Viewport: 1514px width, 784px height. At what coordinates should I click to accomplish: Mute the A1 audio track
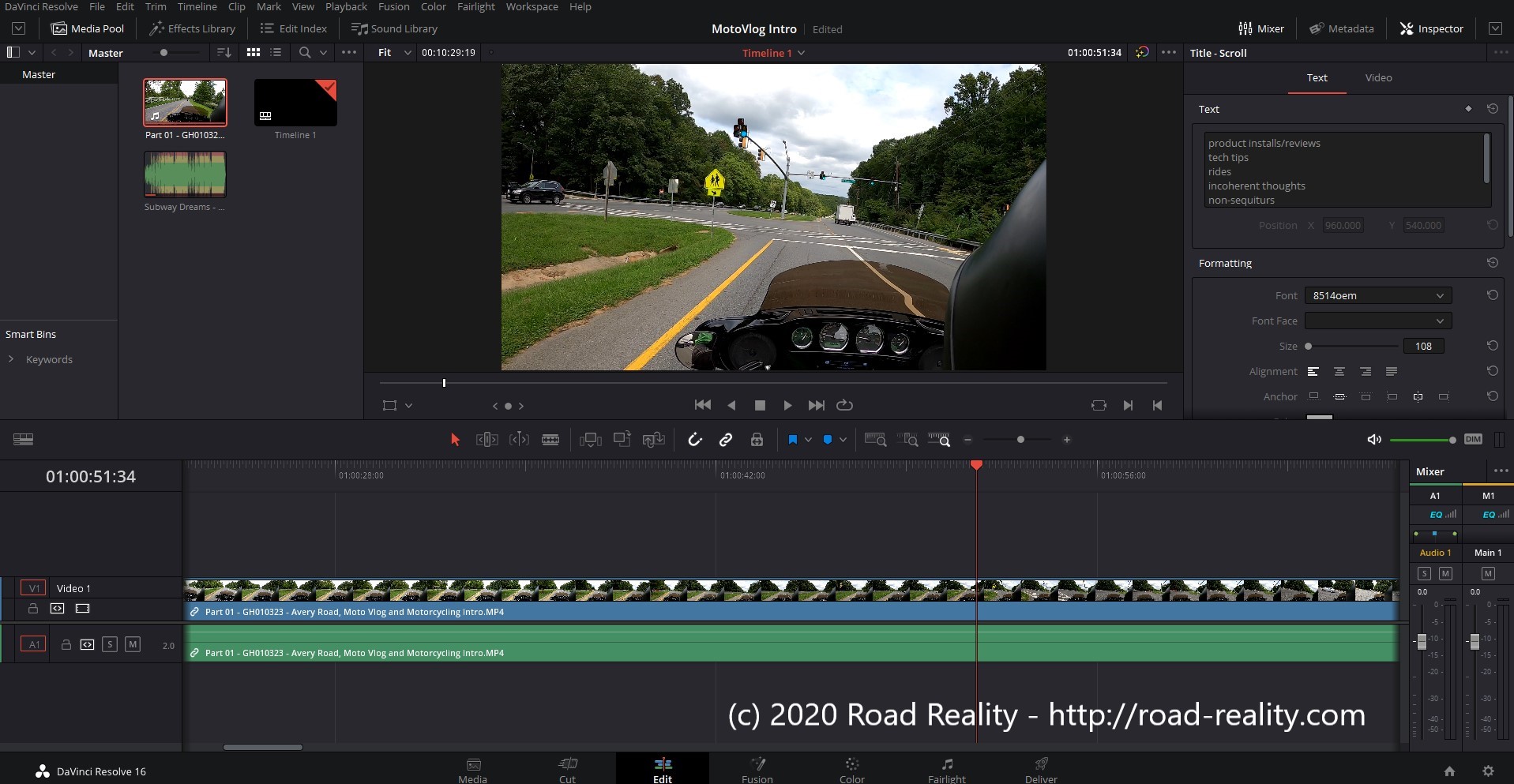pos(133,644)
